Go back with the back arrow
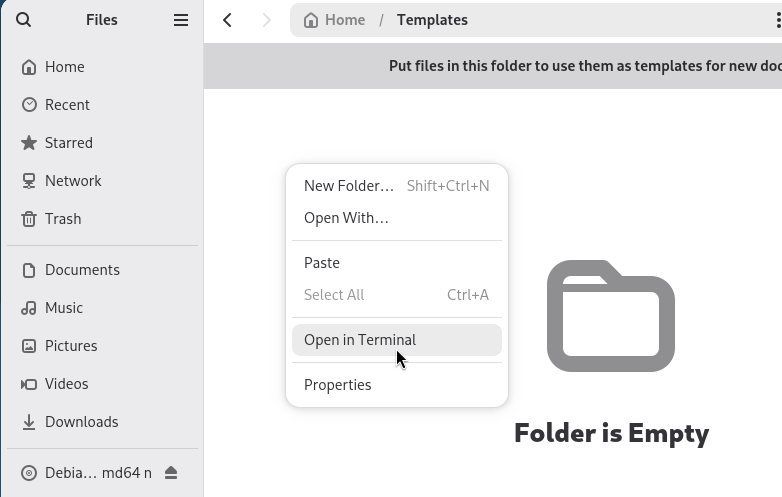This screenshot has width=782, height=497. pos(228,20)
